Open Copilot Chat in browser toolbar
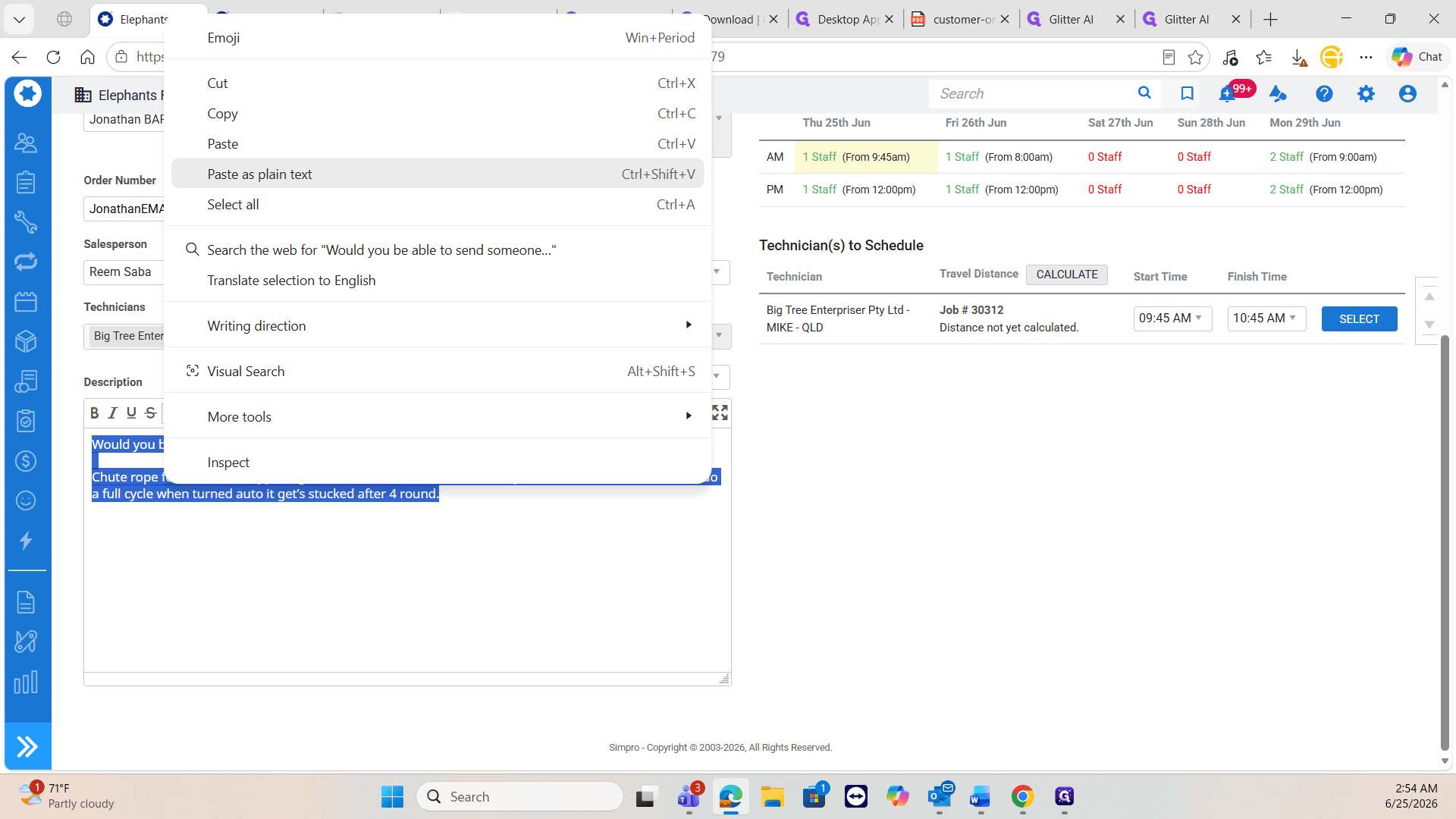Screen dimensions: 1456x819 (1417, 56)
